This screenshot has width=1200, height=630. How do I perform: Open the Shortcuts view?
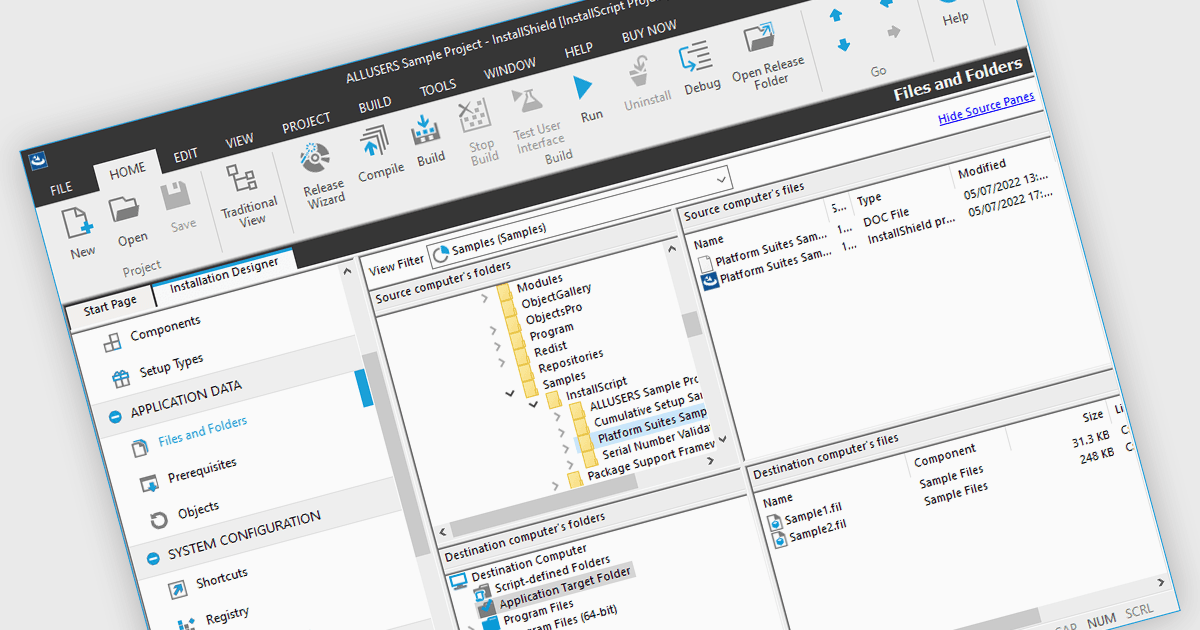pyautogui.click(x=222, y=578)
